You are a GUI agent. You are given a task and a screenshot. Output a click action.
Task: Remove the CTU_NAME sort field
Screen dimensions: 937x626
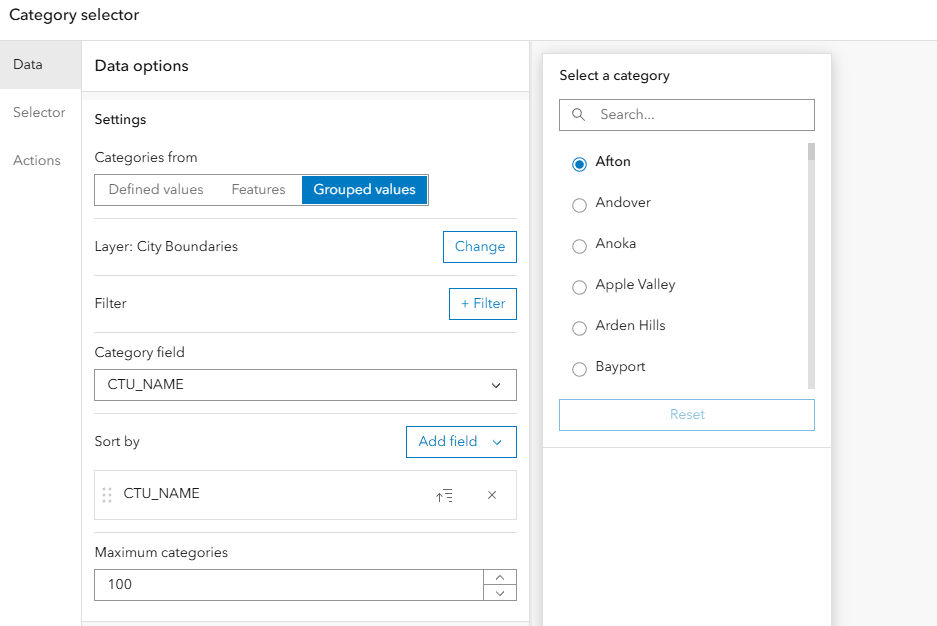pyautogui.click(x=491, y=495)
